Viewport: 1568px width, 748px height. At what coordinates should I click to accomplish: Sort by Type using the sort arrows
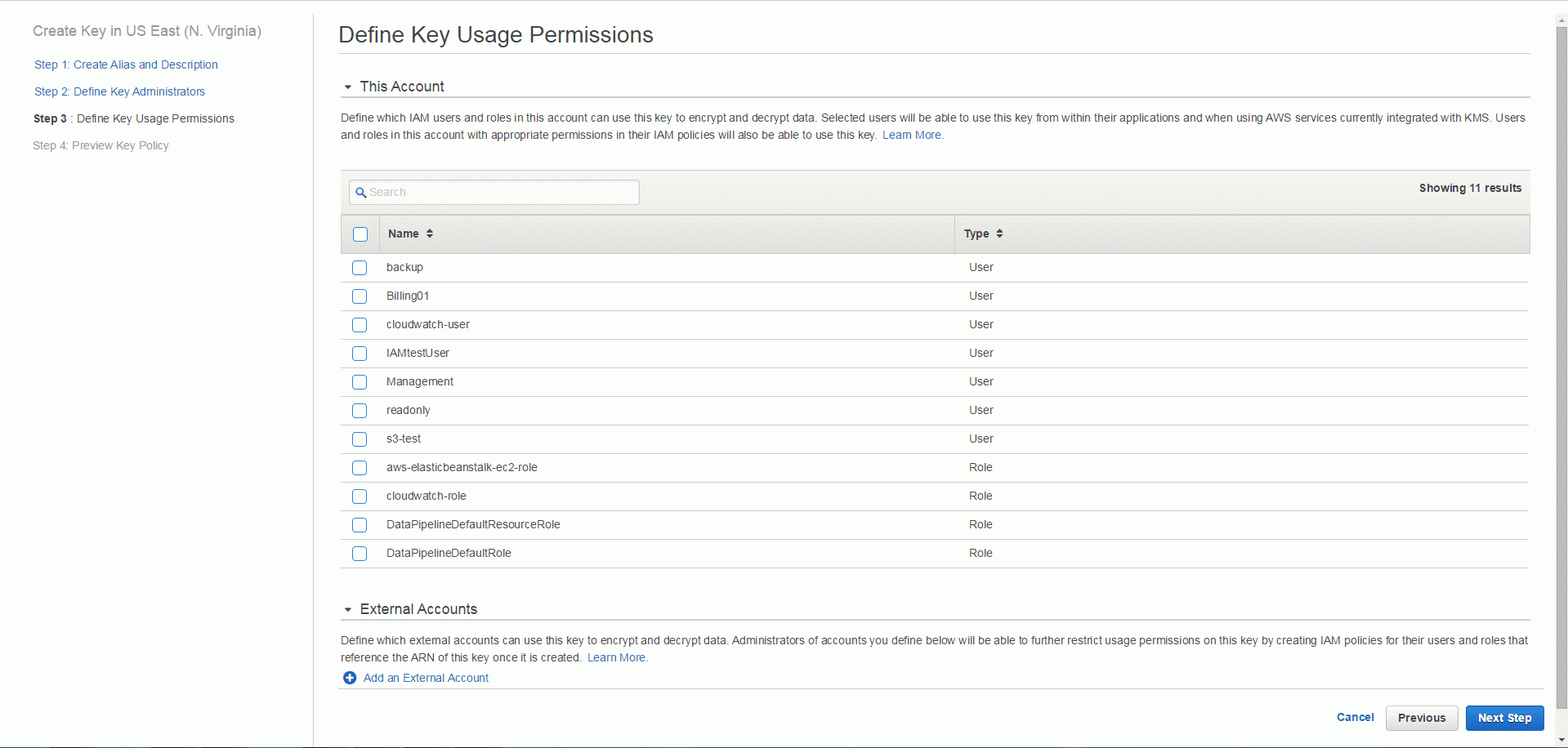point(999,234)
